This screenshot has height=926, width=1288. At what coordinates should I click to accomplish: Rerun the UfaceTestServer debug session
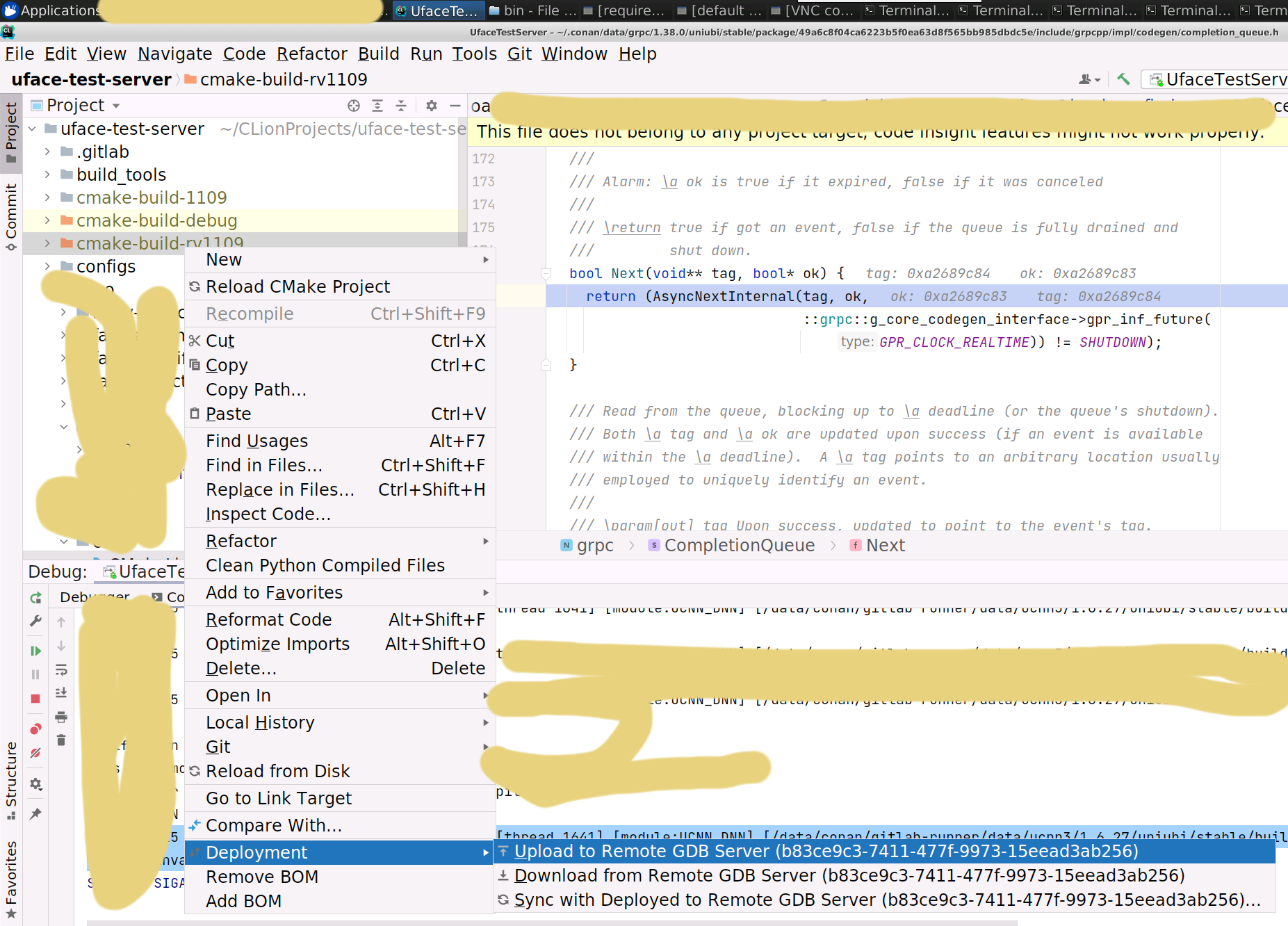pos(35,596)
